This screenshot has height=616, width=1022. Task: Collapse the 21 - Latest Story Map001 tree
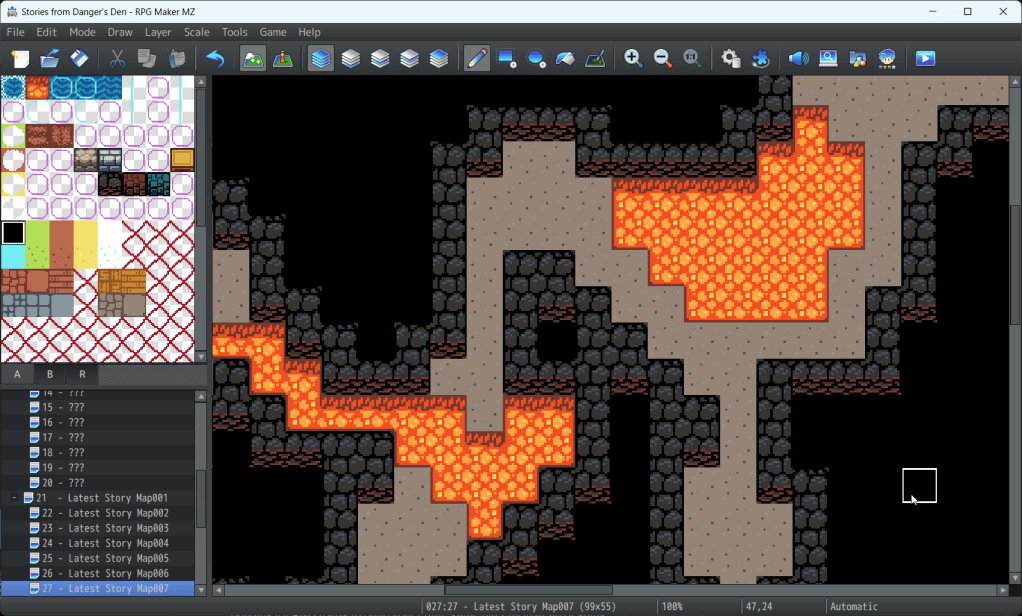[14, 498]
